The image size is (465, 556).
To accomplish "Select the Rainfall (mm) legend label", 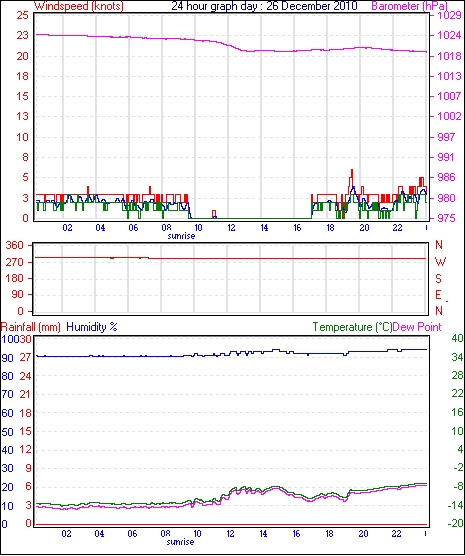I will [31, 327].
